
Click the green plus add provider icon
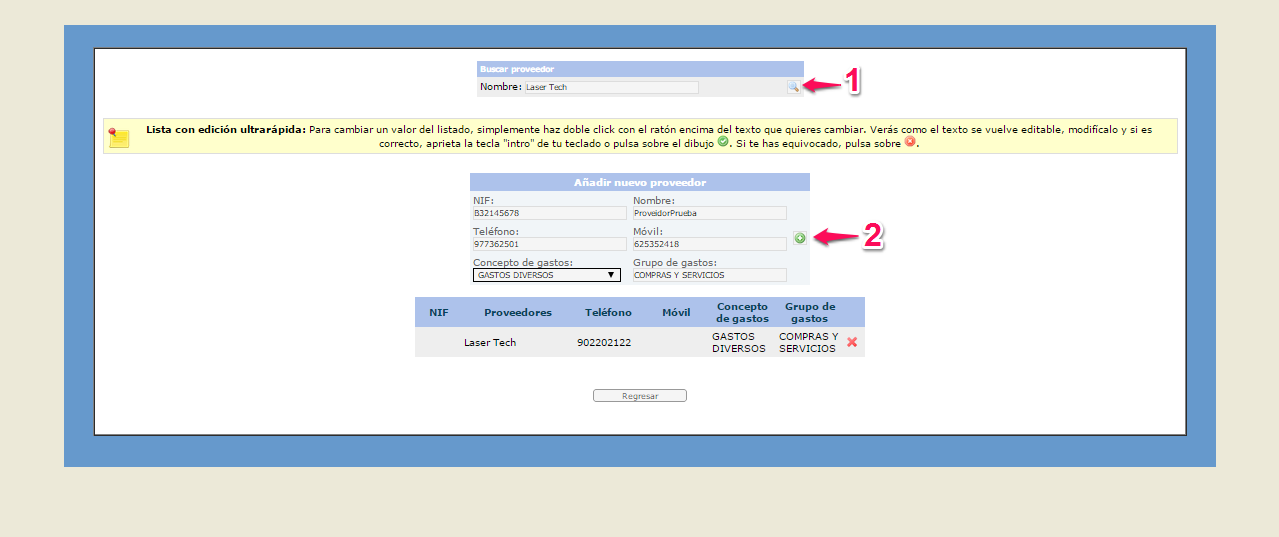pos(800,238)
